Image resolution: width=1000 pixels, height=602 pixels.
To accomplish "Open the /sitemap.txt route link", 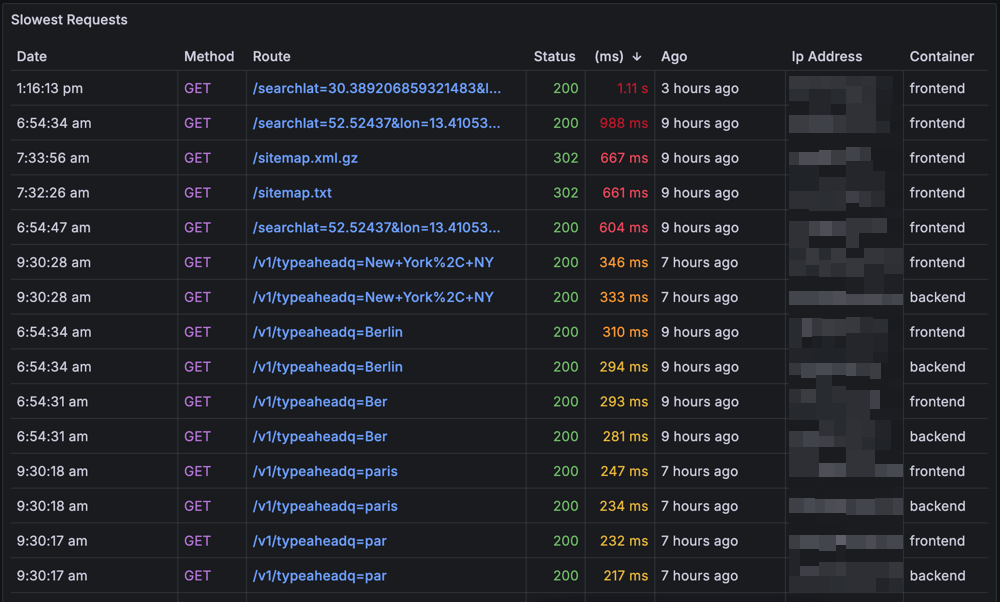I will (292, 193).
